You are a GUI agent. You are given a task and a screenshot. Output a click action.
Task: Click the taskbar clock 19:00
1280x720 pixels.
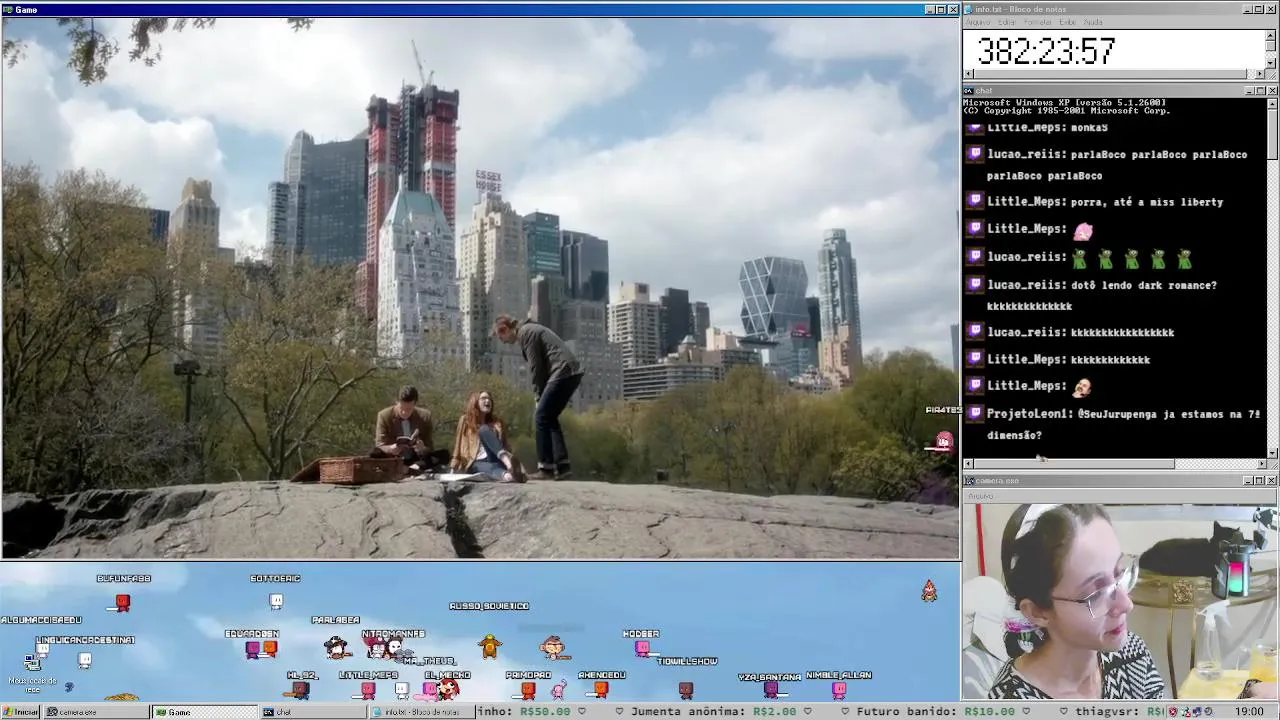[1249, 712]
